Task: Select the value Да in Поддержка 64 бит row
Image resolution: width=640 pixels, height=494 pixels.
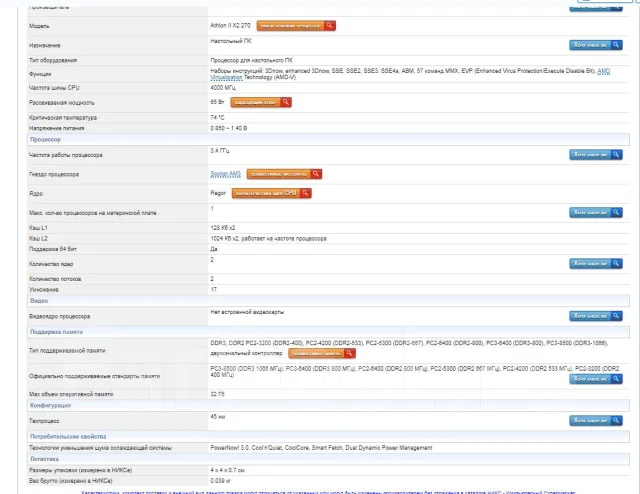Action: click(214, 249)
